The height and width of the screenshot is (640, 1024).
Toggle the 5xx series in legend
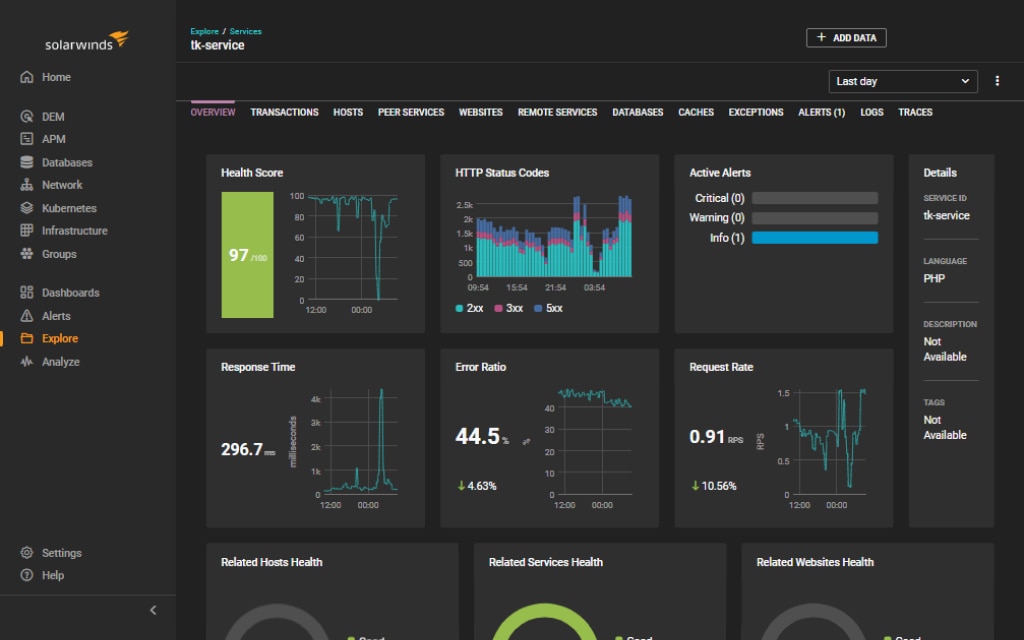pyautogui.click(x=549, y=308)
